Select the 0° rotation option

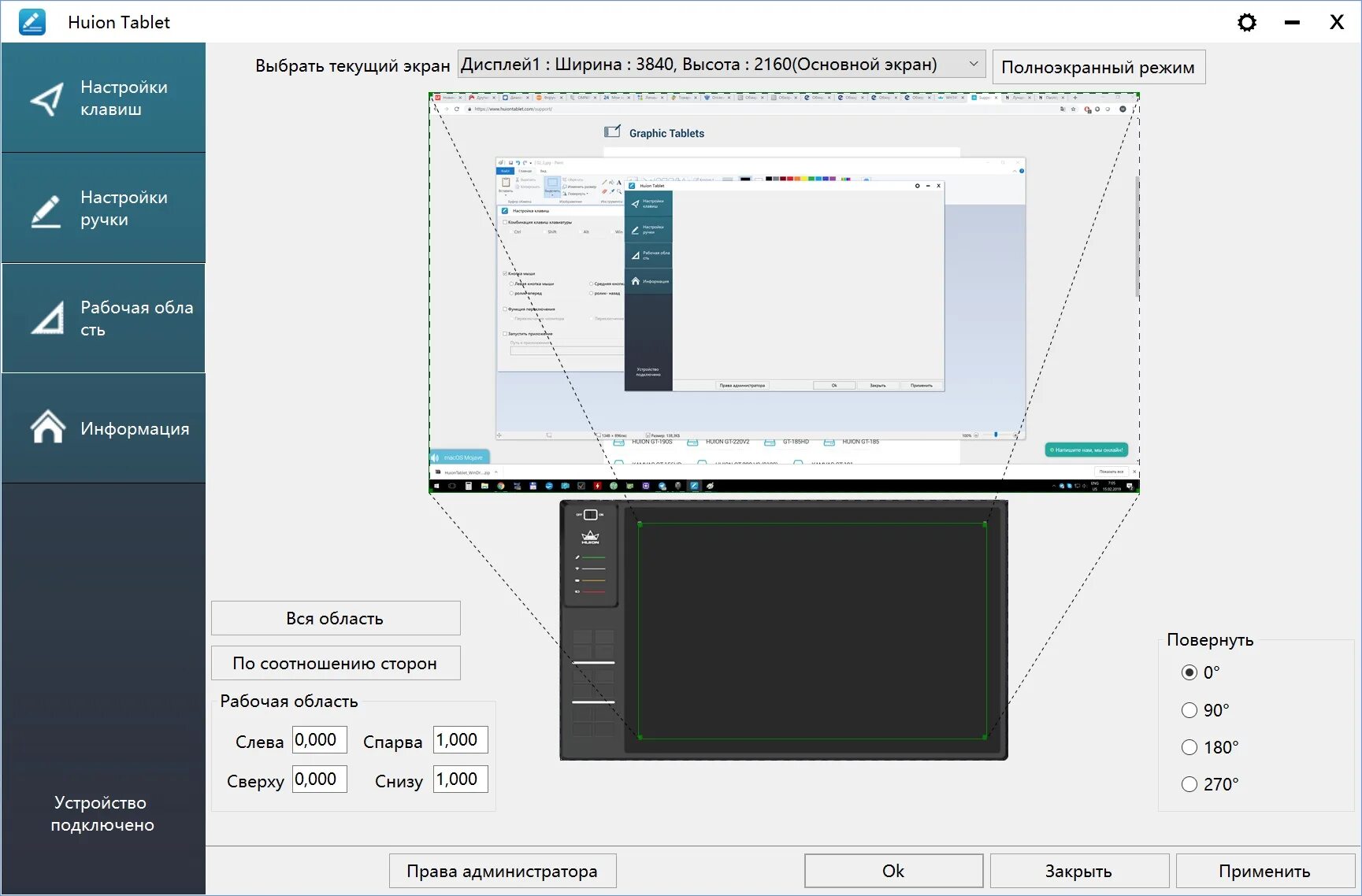coord(1189,672)
